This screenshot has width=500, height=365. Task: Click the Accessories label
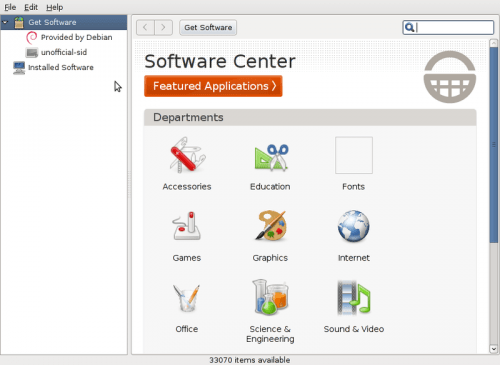[x=187, y=187]
